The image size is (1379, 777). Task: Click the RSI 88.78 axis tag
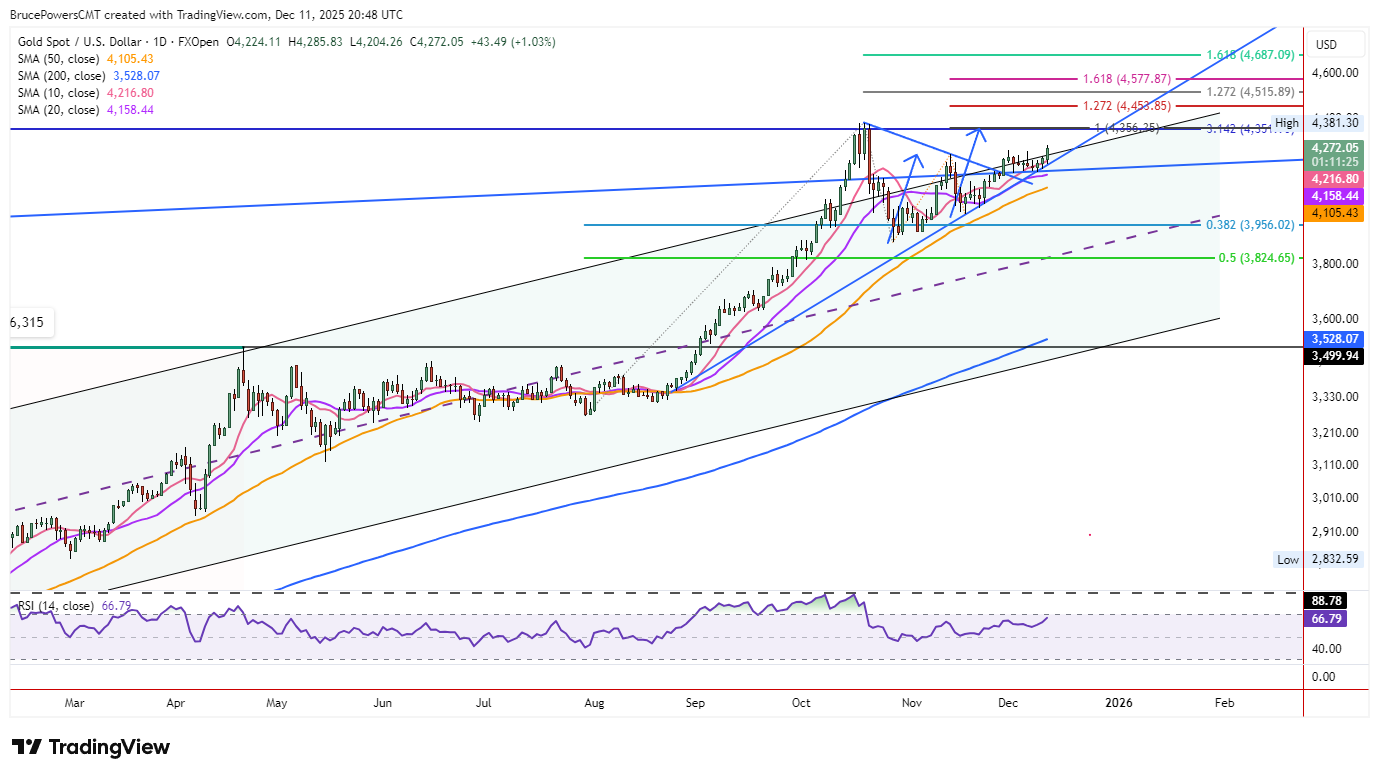pyautogui.click(x=1327, y=601)
